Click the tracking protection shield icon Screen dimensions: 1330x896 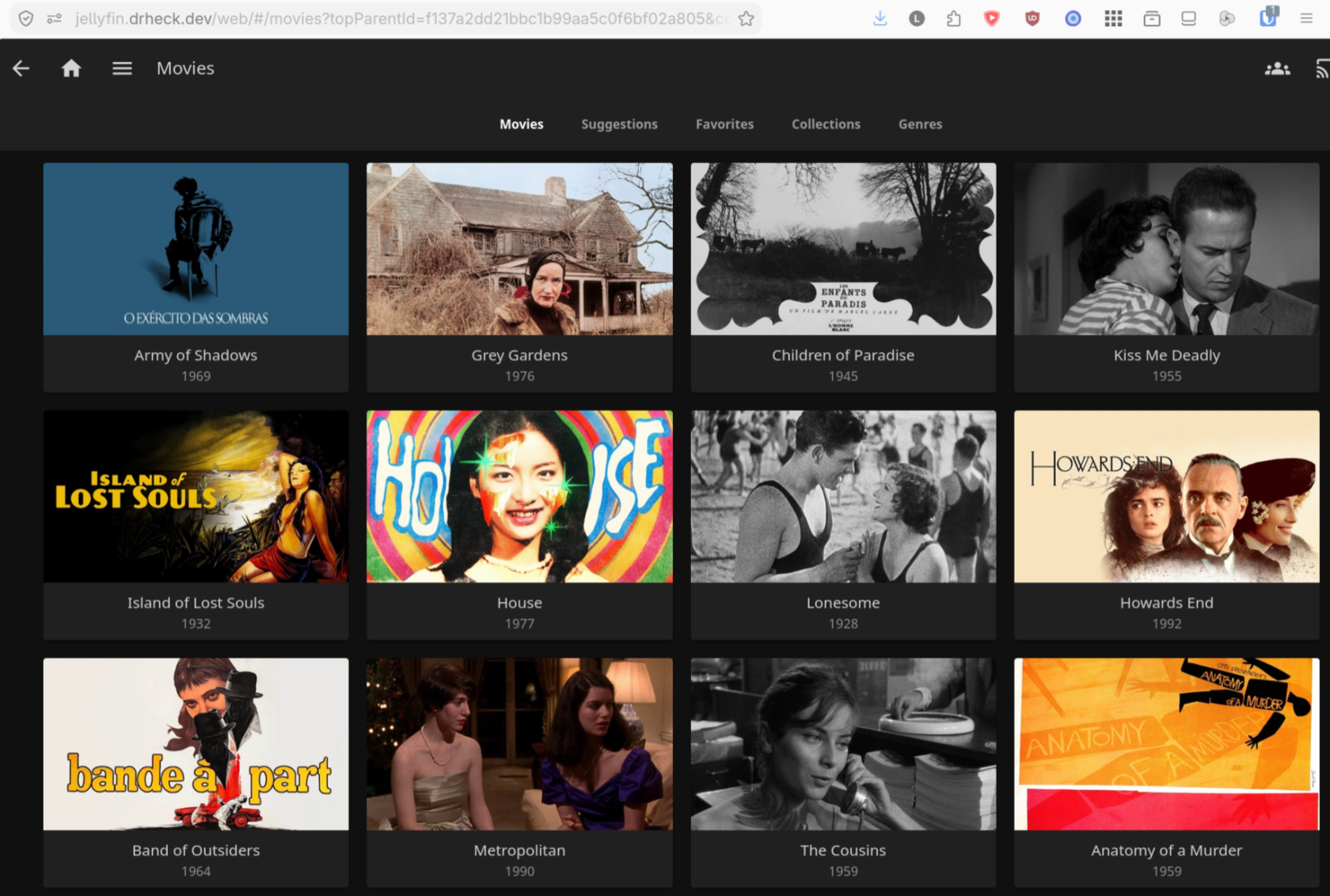(x=26, y=18)
